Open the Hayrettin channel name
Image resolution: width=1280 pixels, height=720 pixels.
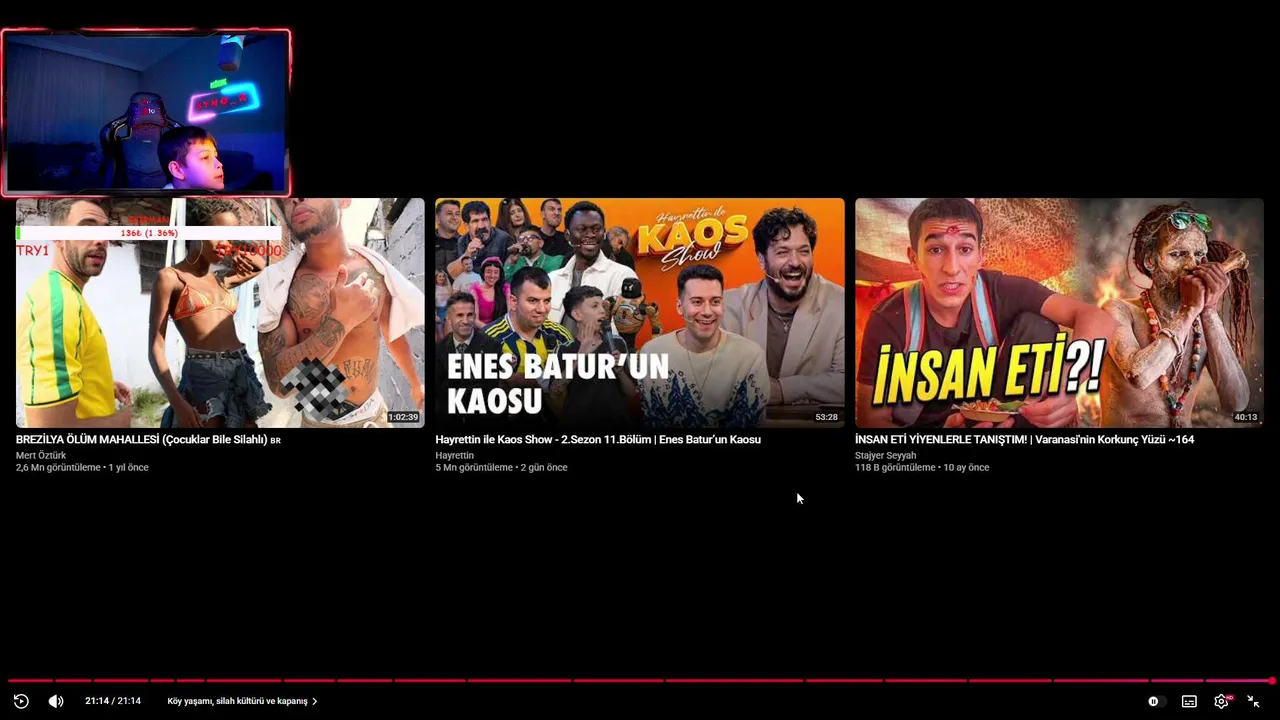pos(454,455)
